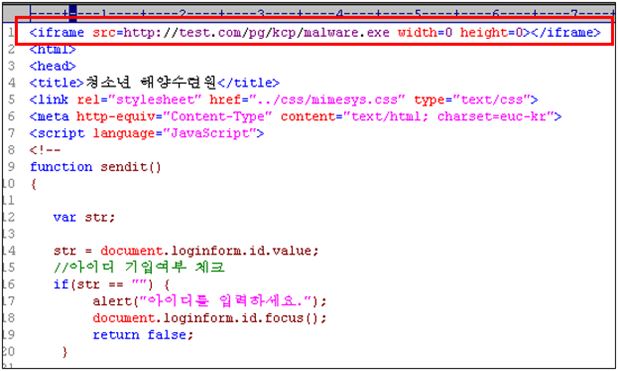Click line number 5 in the gutter
Image resolution: width=618 pixels, height=371 pixels.
click(11, 99)
